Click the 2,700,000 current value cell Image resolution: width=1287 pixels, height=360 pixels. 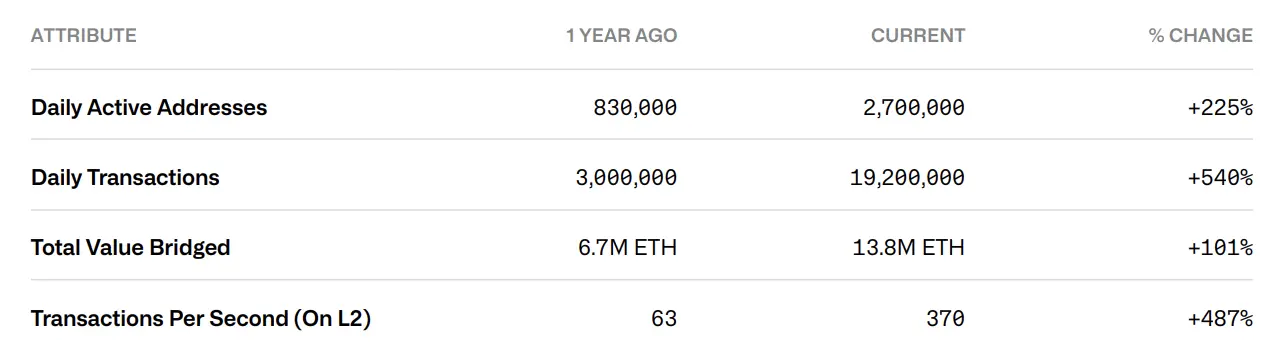click(914, 107)
